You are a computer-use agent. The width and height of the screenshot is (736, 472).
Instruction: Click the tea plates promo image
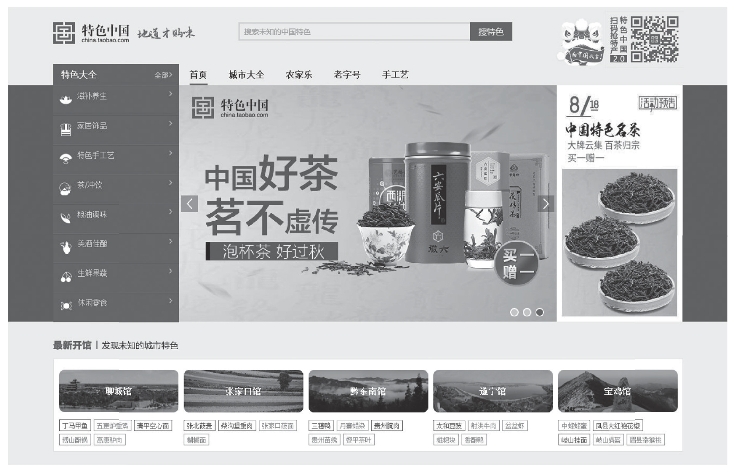click(620, 242)
